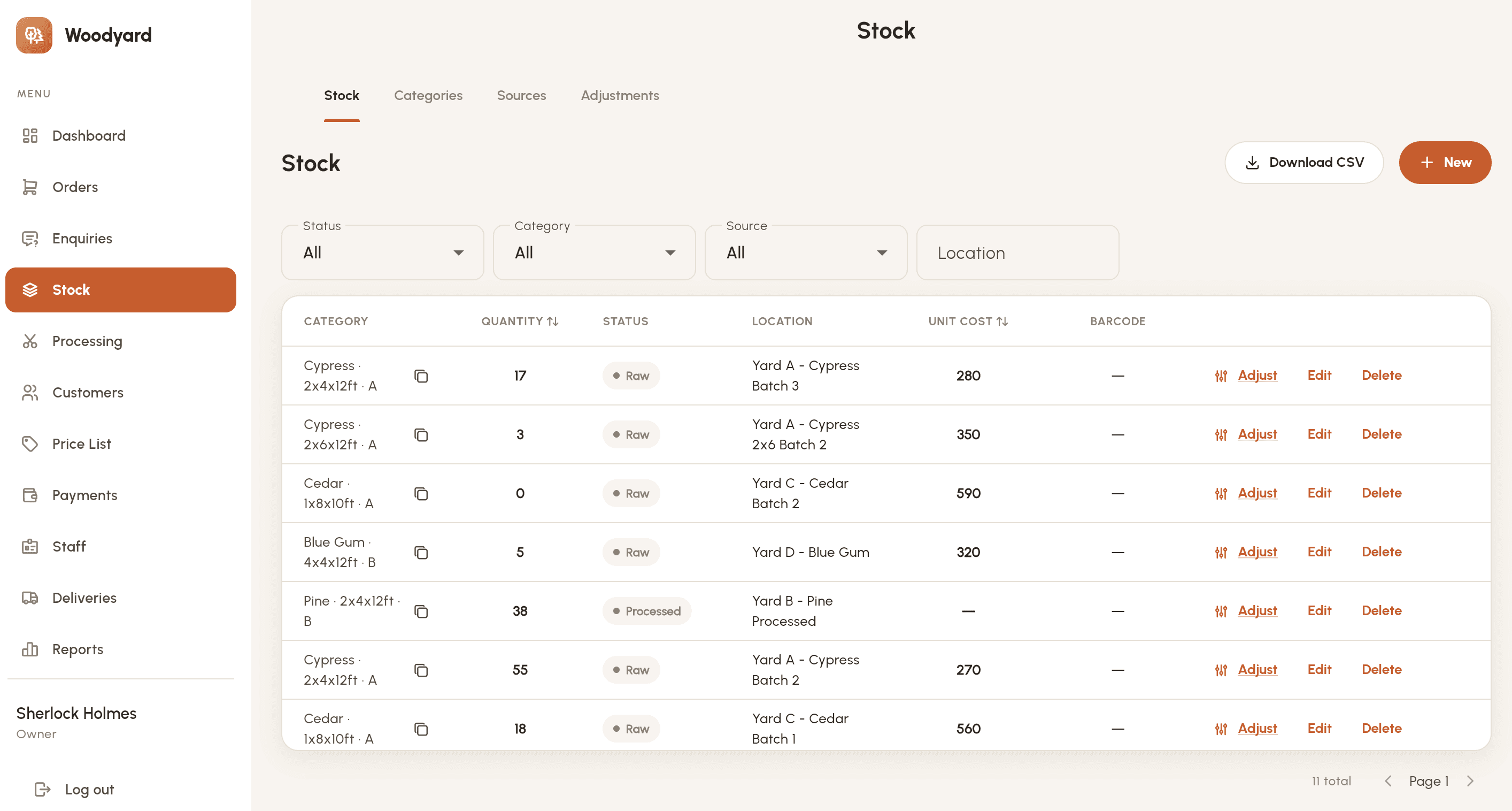
Task: Open Enquiries from the sidebar
Action: click(x=120, y=239)
